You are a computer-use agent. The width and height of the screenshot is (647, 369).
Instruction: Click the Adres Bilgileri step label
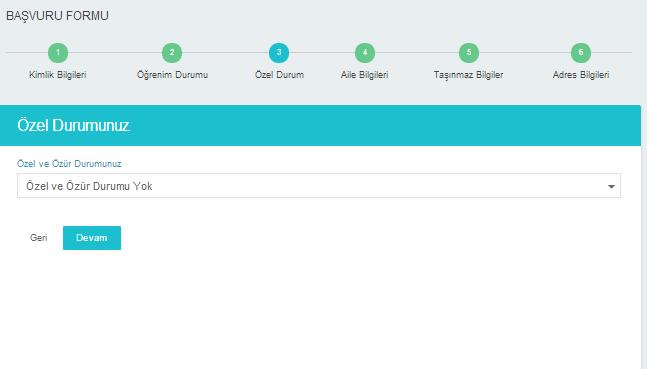[x=581, y=75]
